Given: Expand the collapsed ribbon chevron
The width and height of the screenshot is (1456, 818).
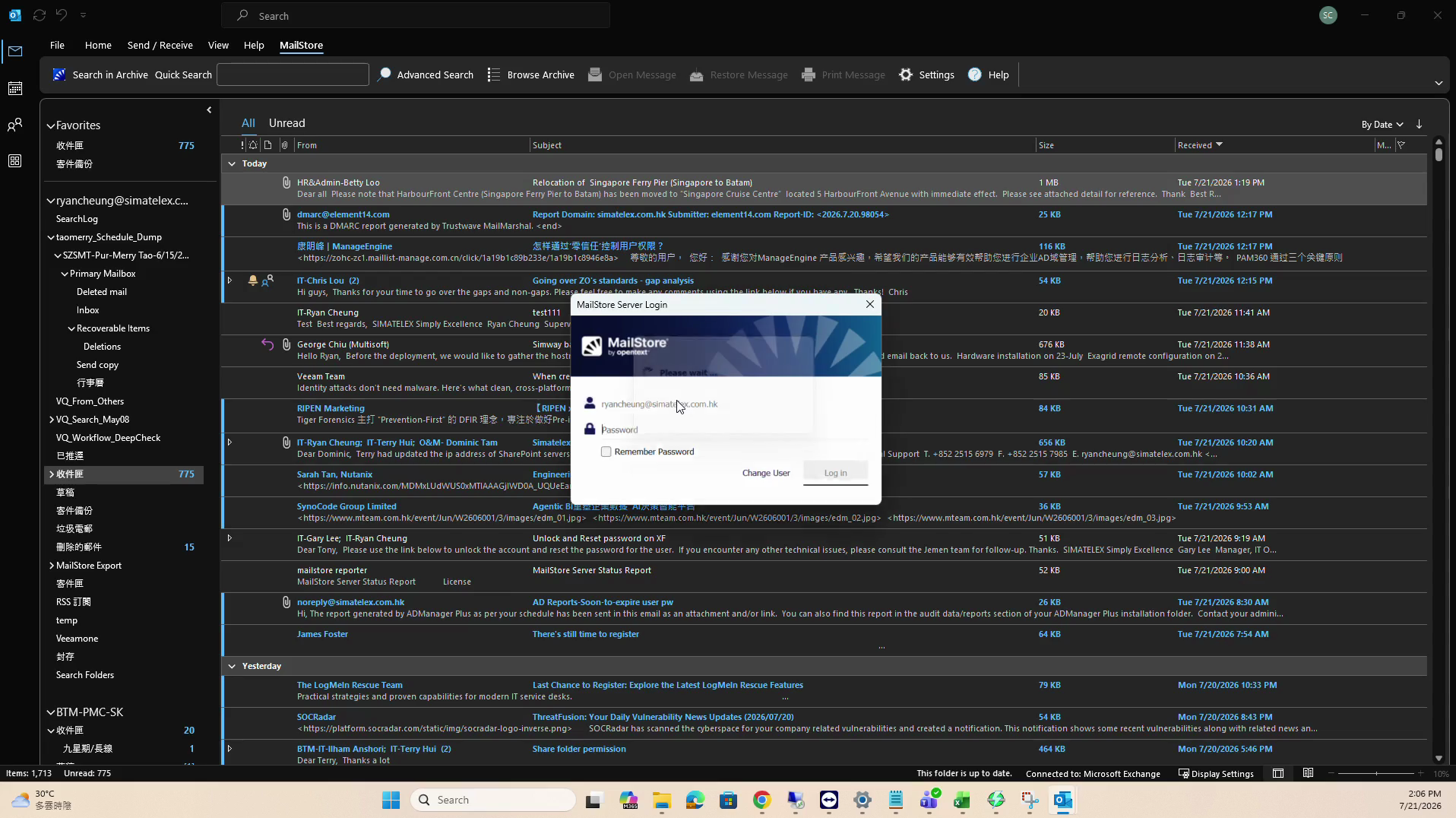Looking at the screenshot, I should [x=1438, y=83].
